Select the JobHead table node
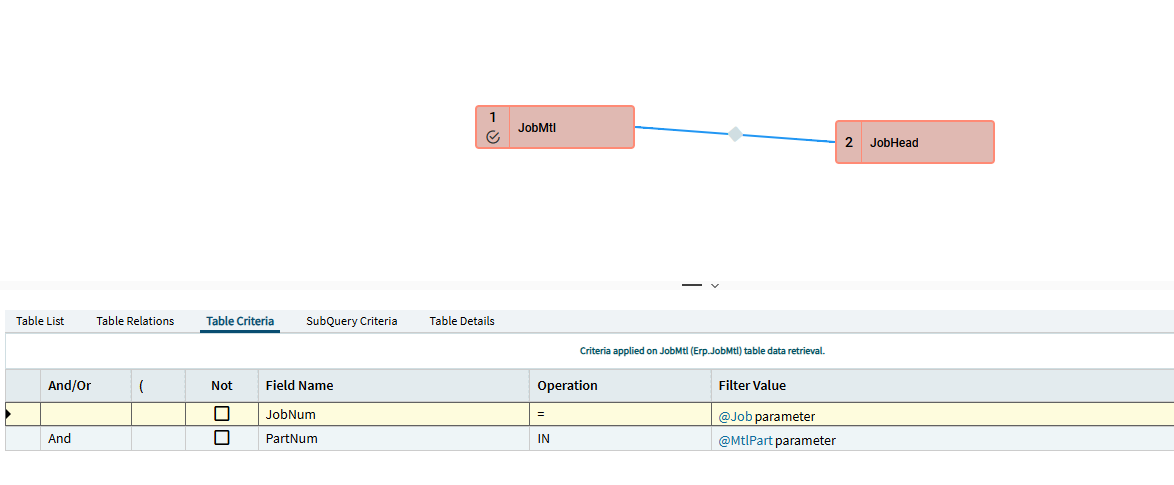Viewport: 1174px width, 485px height. point(915,143)
